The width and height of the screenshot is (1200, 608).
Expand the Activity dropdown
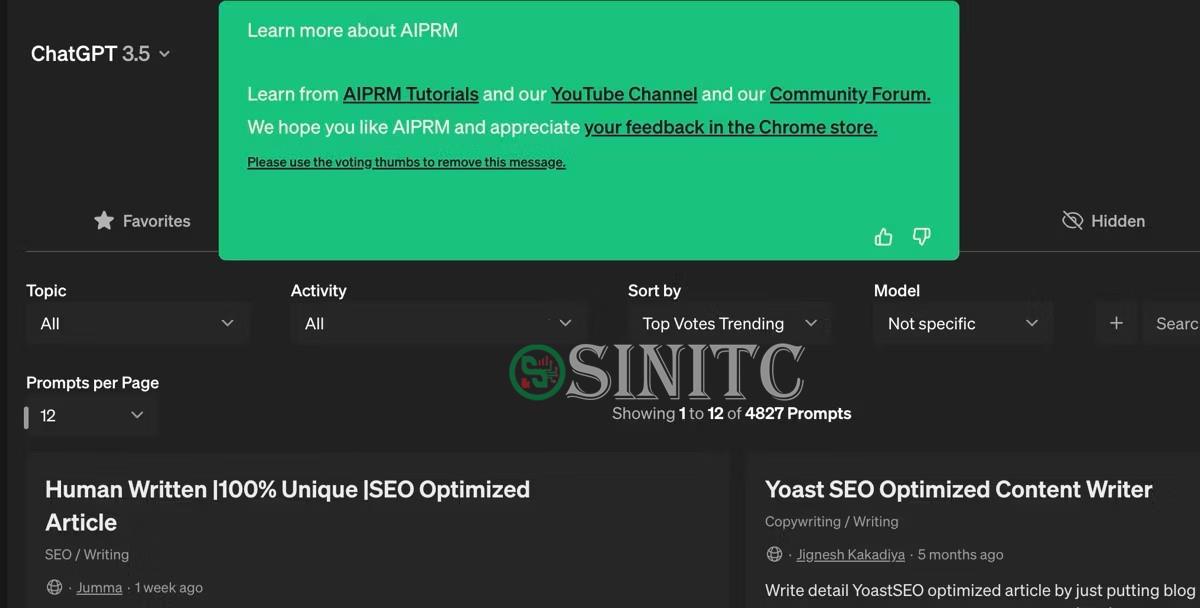437,323
